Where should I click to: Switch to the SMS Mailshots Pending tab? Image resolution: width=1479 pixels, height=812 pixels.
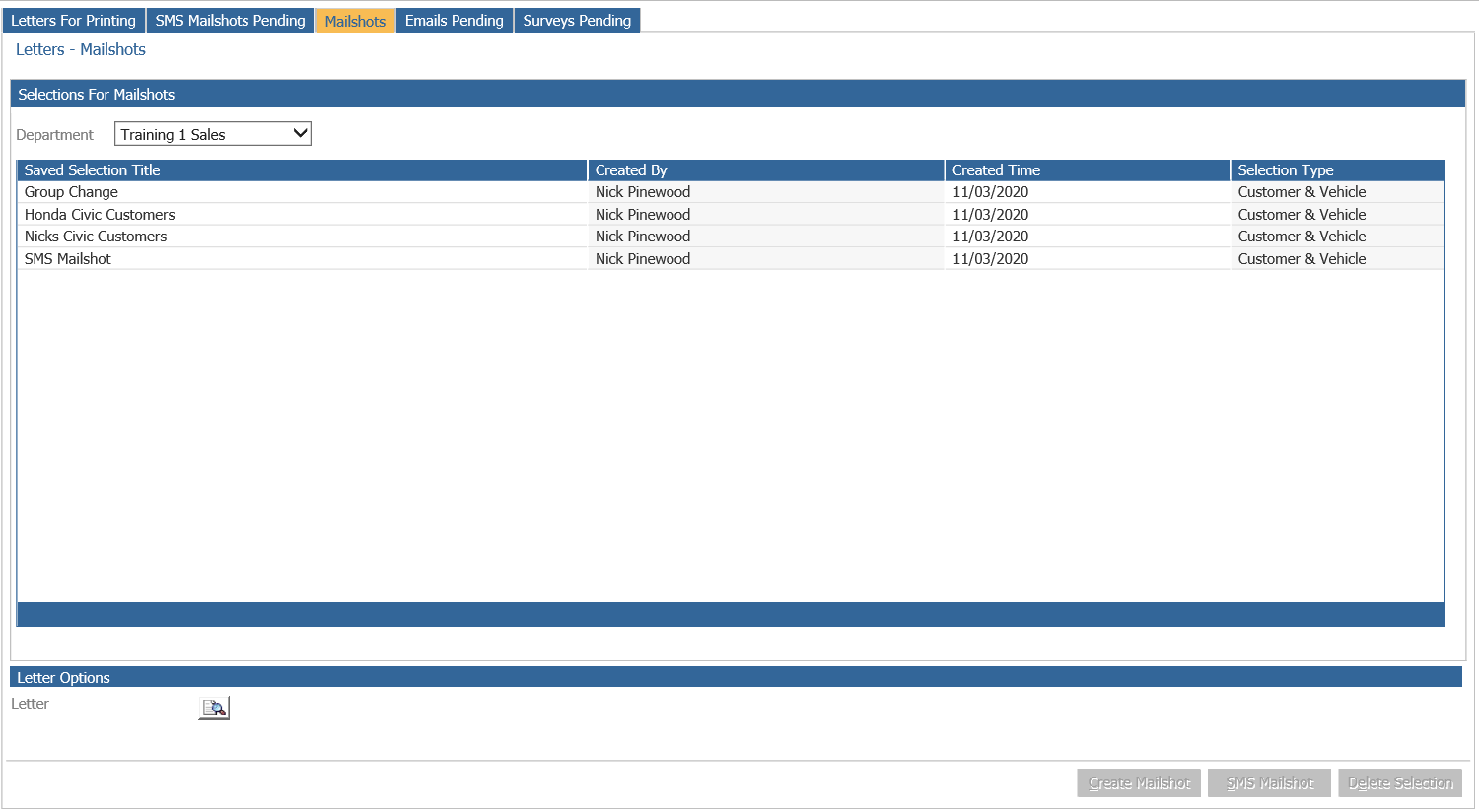pos(230,21)
